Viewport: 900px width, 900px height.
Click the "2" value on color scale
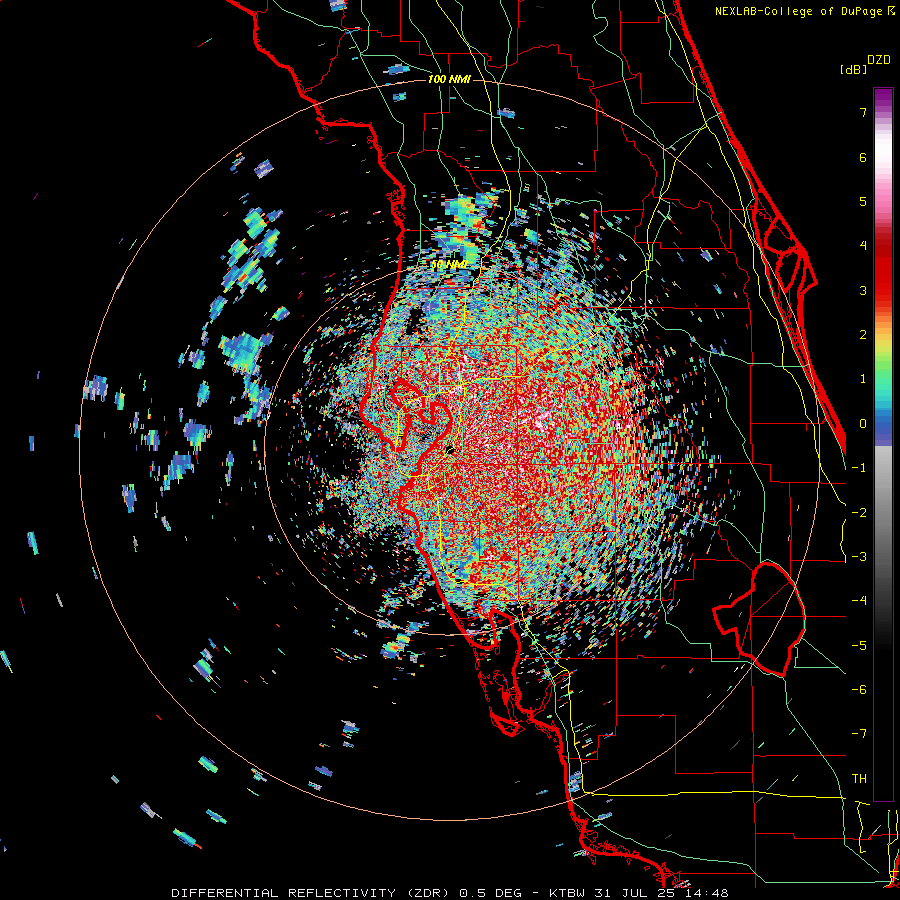coord(863,335)
